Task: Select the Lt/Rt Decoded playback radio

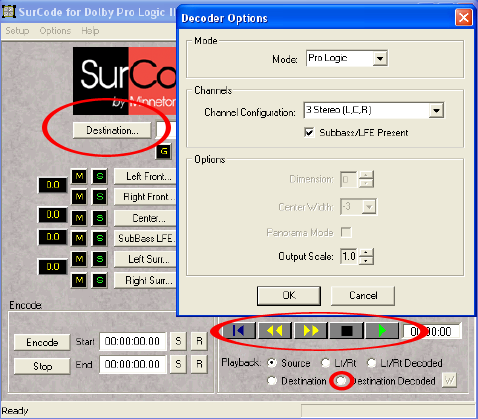Action: 371,363
